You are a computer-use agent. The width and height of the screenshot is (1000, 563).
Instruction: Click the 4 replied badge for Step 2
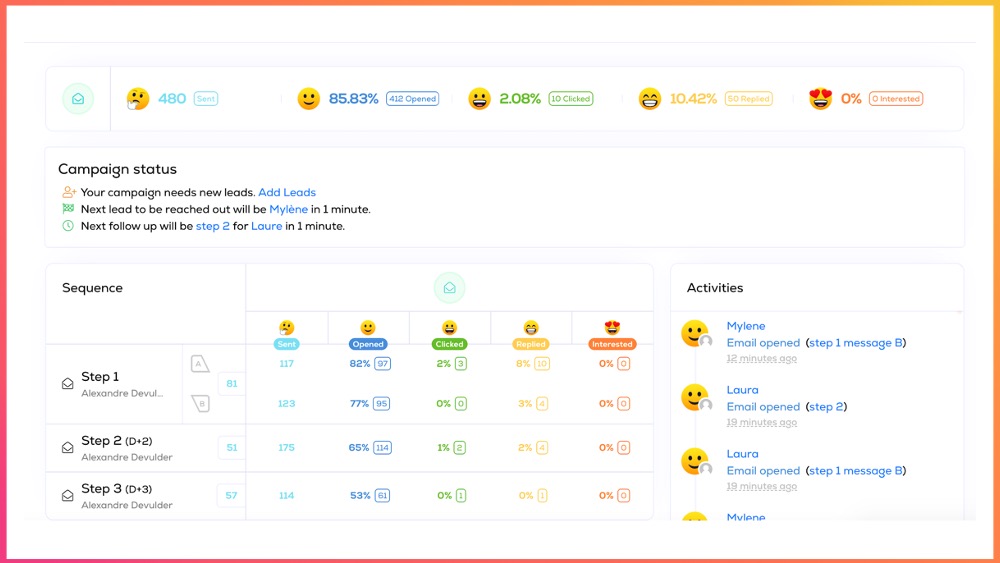coord(542,448)
